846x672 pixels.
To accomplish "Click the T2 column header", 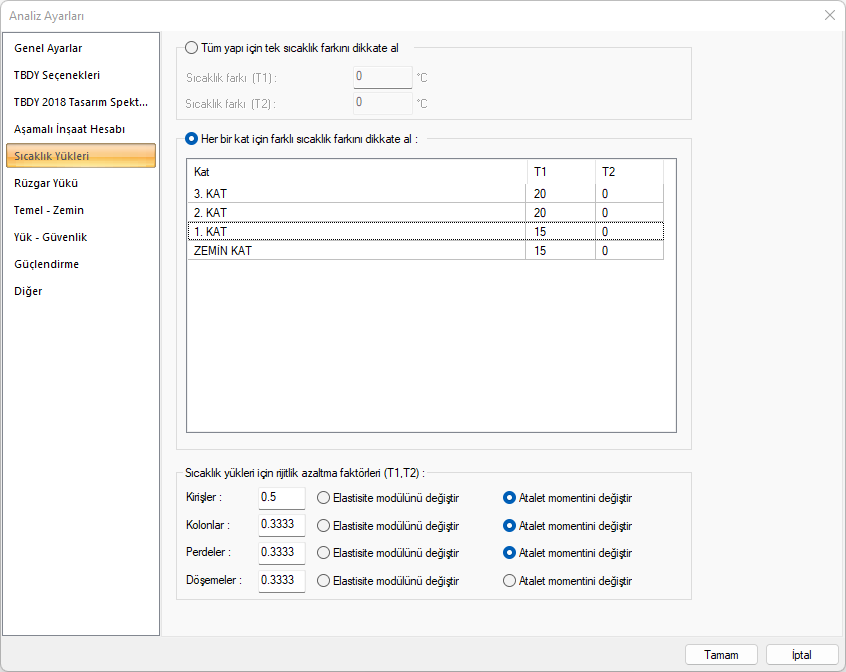I will click(x=628, y=172).
